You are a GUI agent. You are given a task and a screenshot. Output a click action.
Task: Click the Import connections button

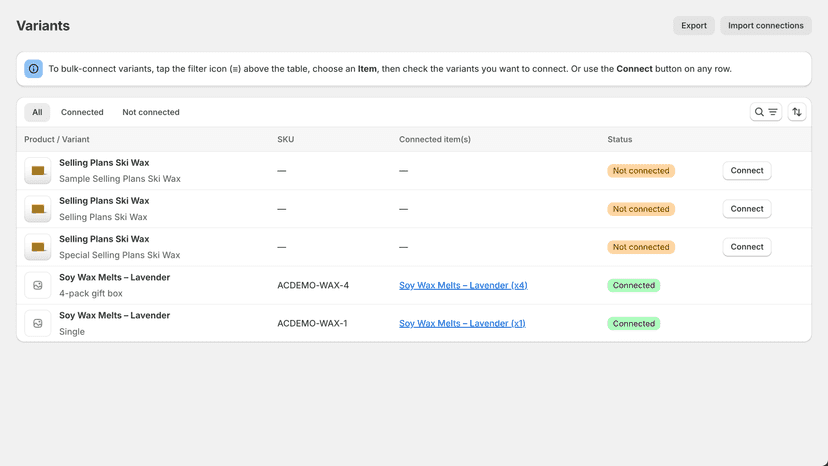(x=766, y=25)
